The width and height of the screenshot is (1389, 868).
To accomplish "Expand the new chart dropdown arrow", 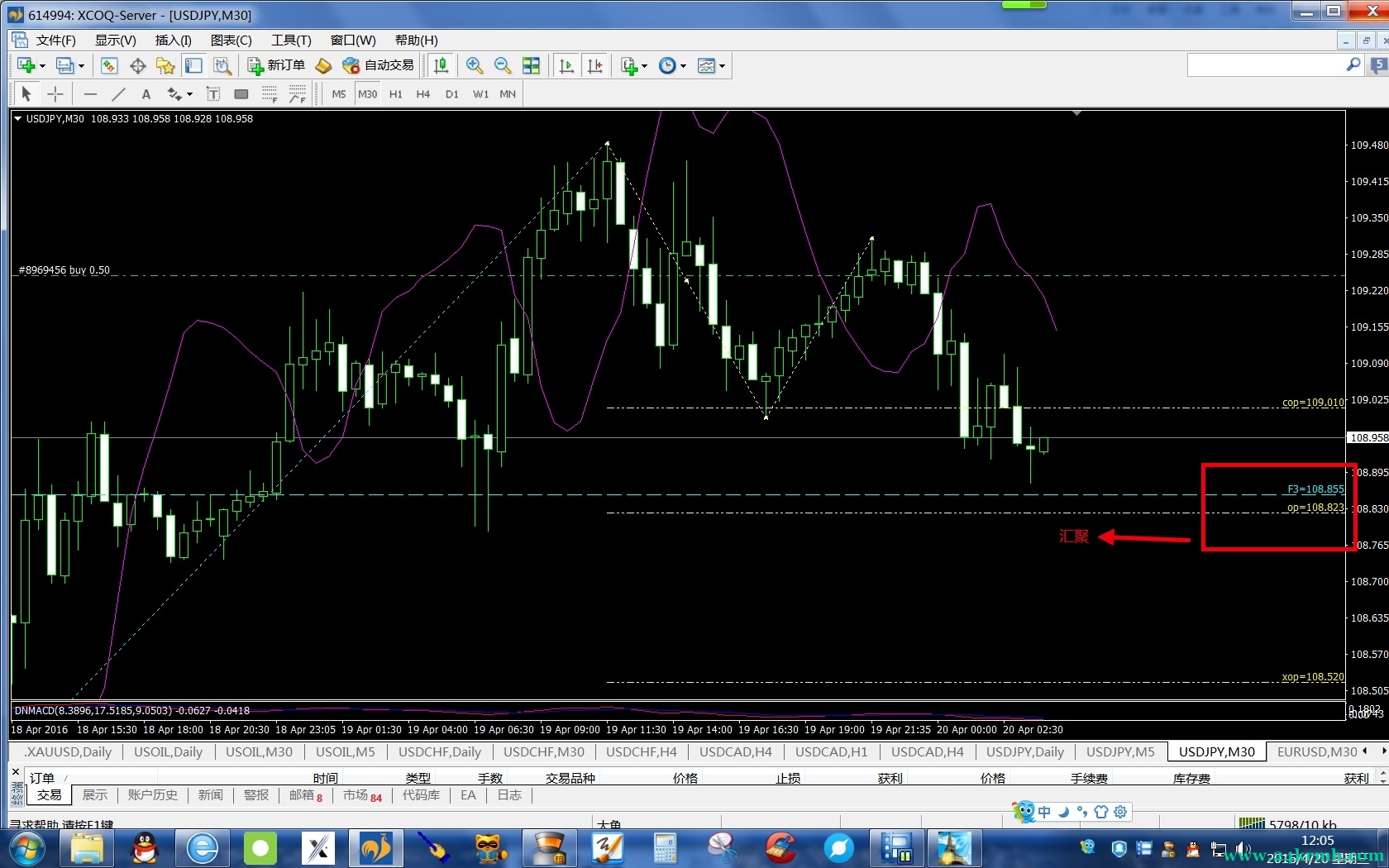I will (x=42, y=66).
